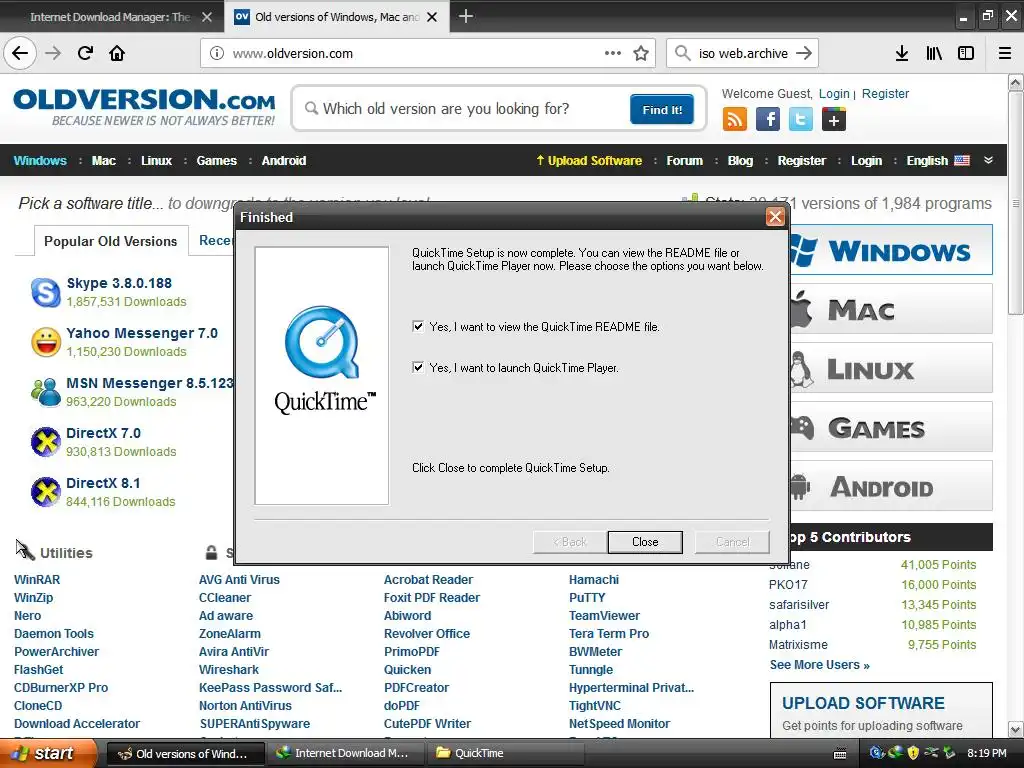This screenshot has width=1024, height=768.
Task: Click the large Windows platform banner
Action: [891, 250]
